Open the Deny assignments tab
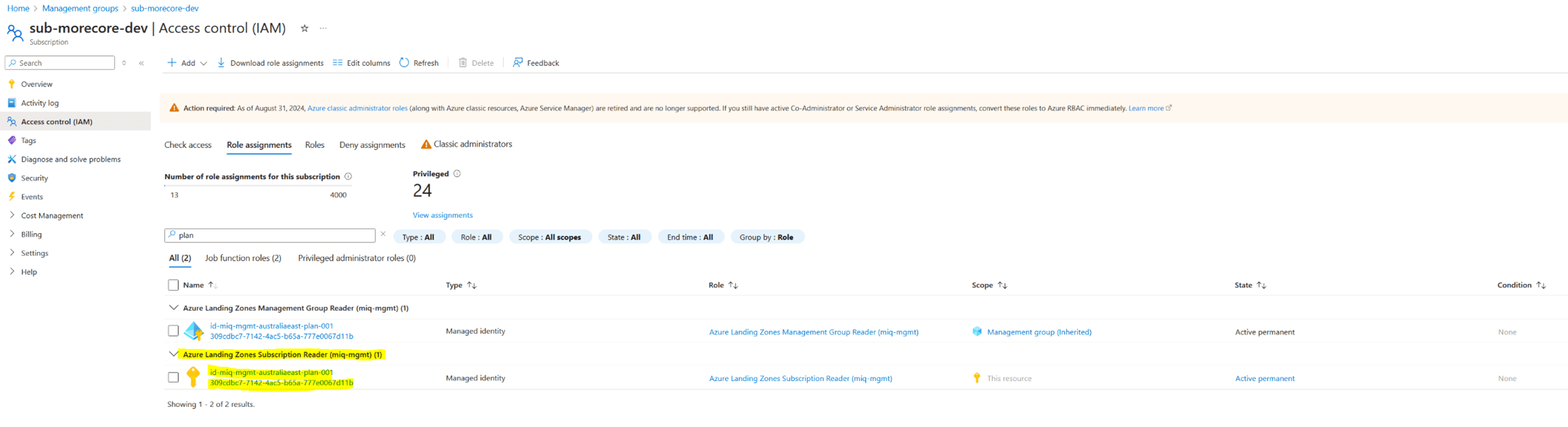The height and width of the screenshot is (427, 1568). point(373,145)
